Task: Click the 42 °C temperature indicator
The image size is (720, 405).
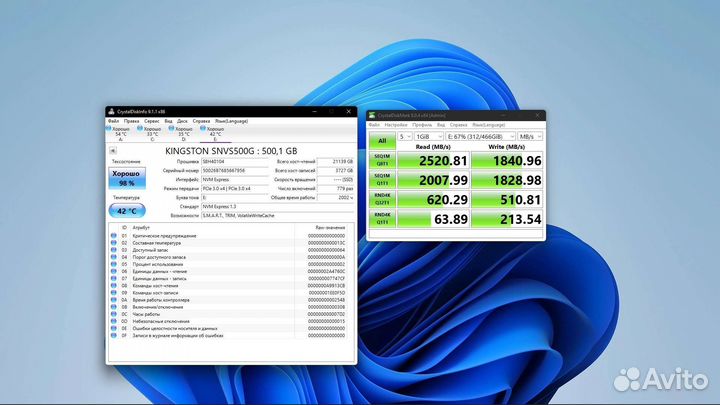Action: pyautogui.click(x=127, y=211)
